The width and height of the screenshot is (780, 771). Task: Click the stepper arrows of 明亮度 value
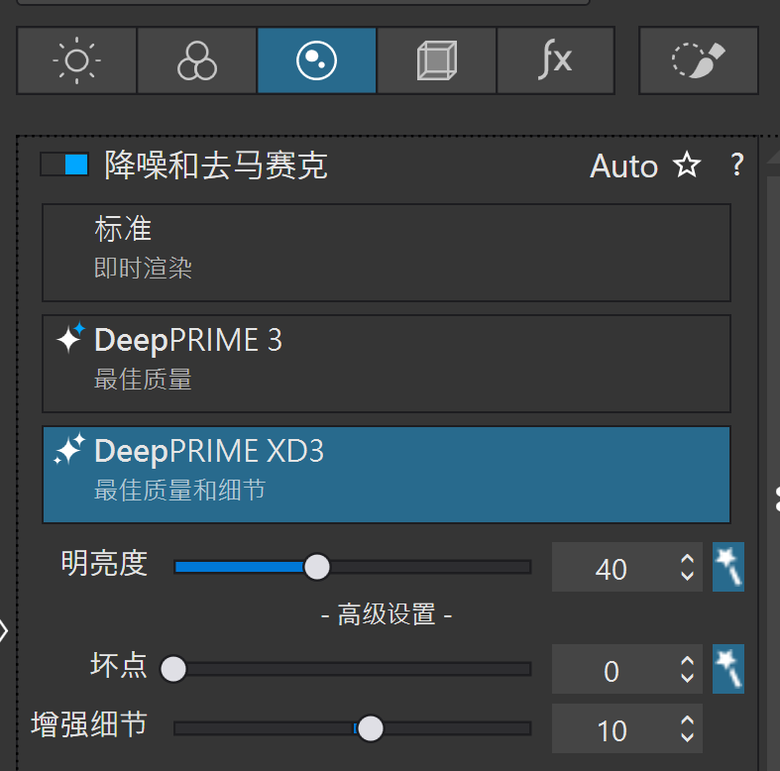coord(687,567)
